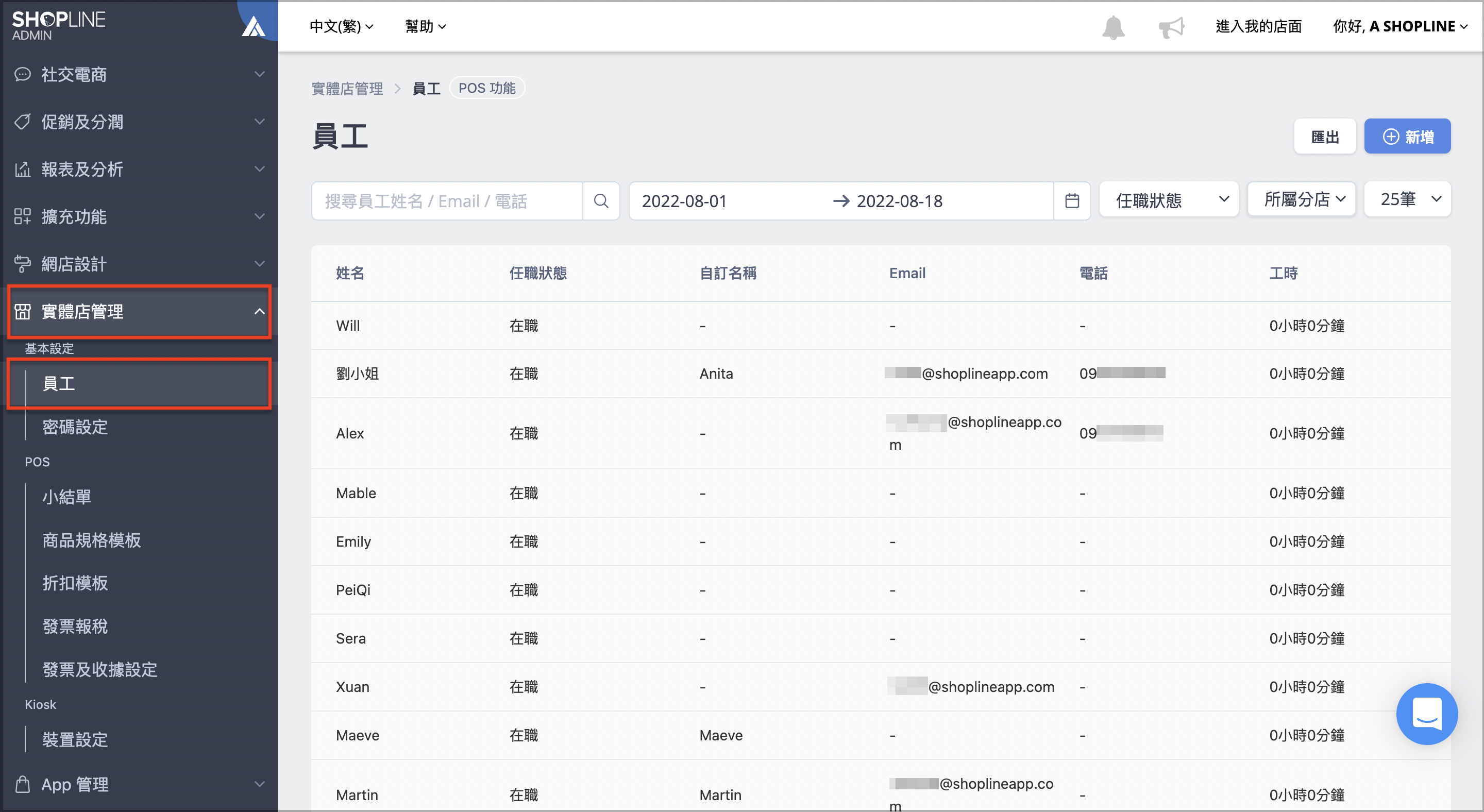Viewport: 1484px width, 812px height.
Task: Open the date range calendar icon
Action: point(1072,201)
